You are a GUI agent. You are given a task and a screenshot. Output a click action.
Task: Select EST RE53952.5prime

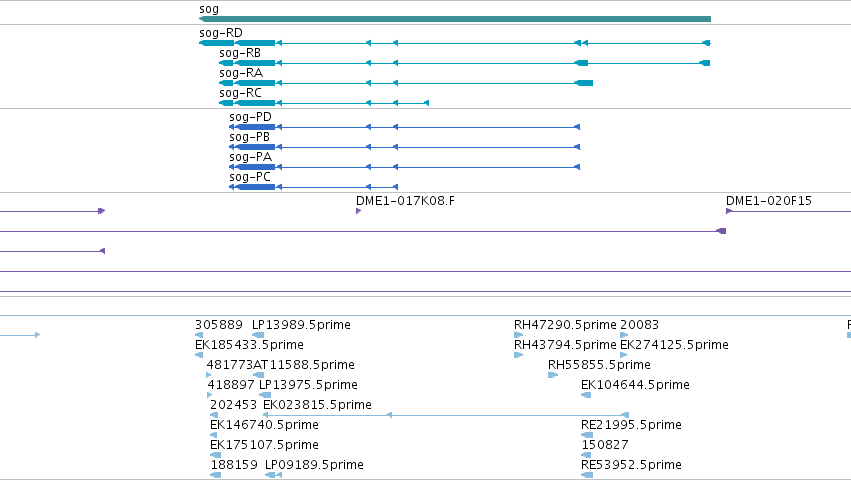click(x=631, y=465)
